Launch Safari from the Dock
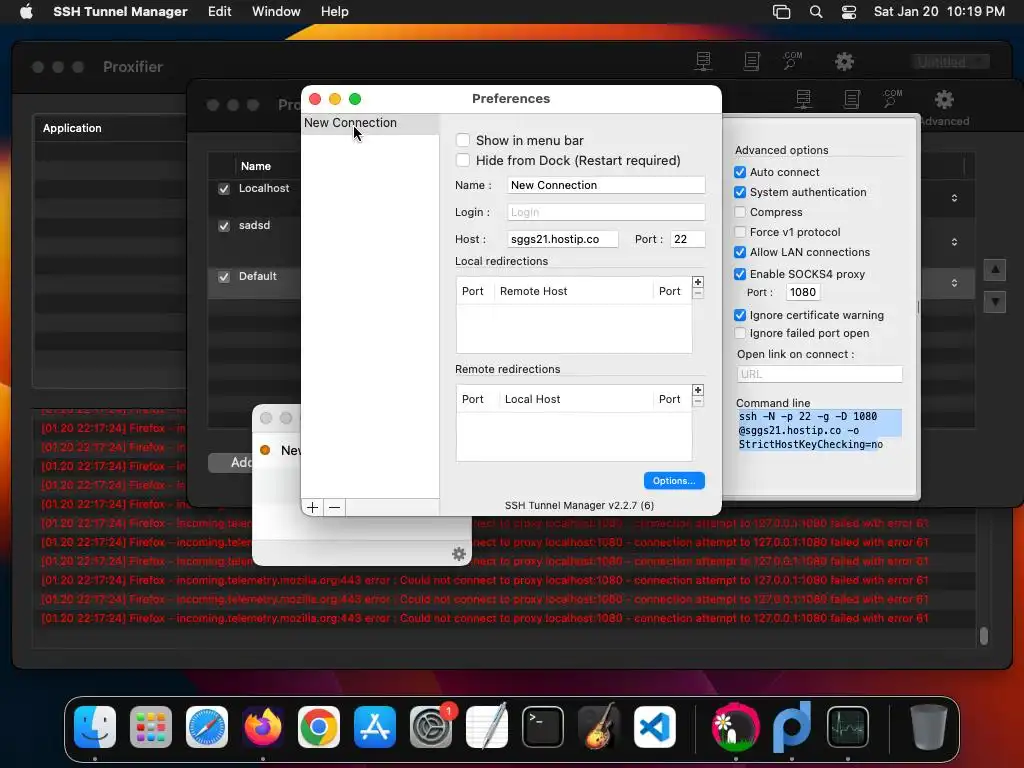1024x768 pixels. click(207, 727)
